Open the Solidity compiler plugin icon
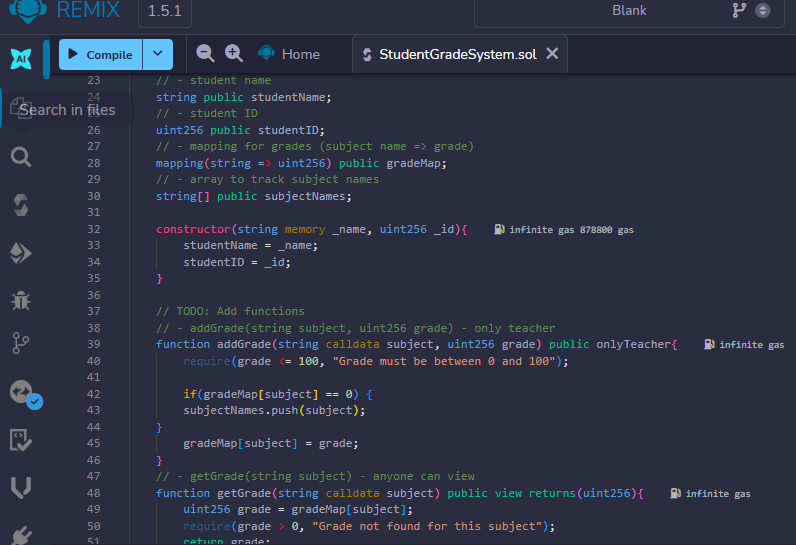 pos(21,205)
